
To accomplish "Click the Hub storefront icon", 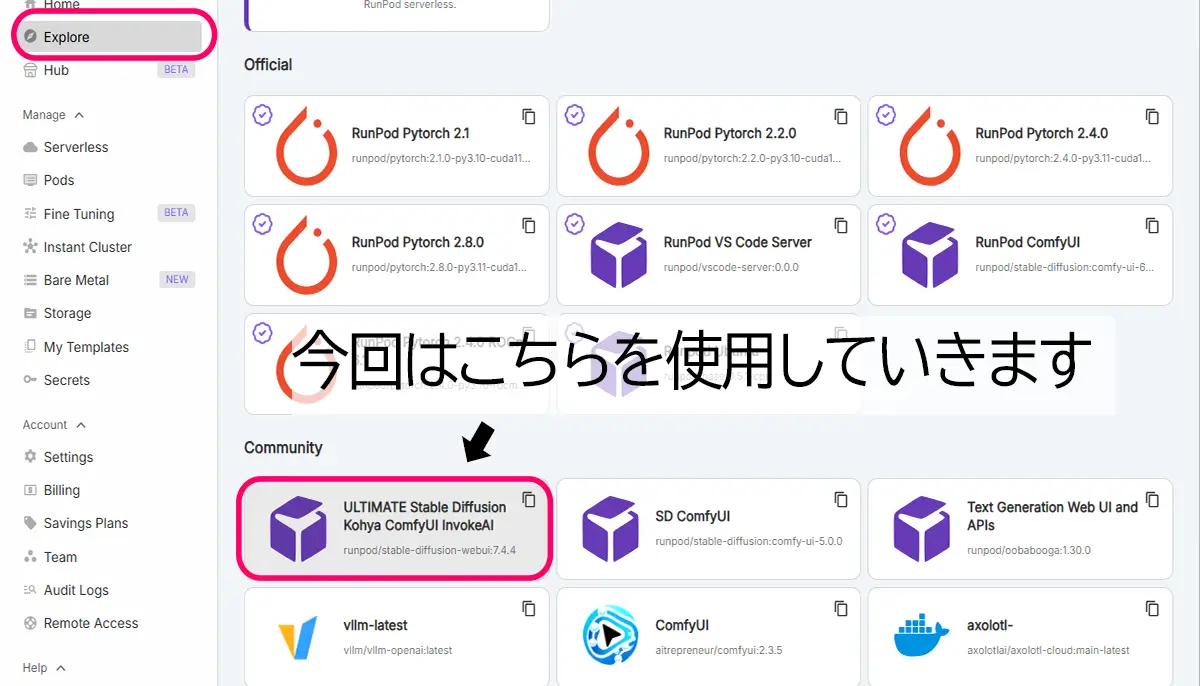I will (x=30, y=70).
